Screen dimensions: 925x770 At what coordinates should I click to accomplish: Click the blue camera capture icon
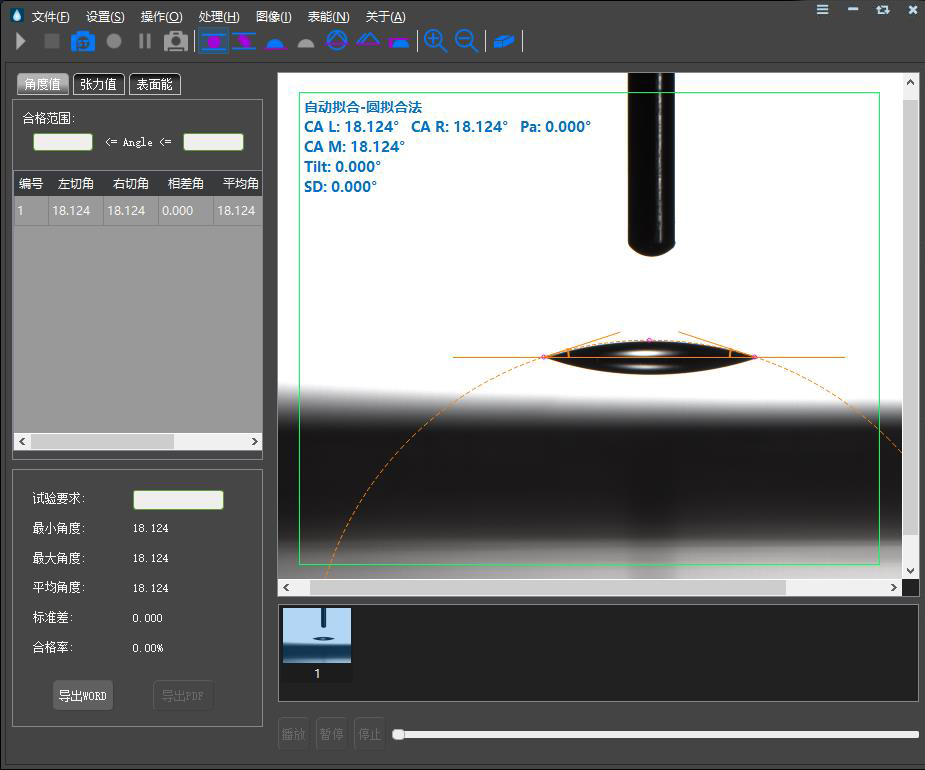(83, 41)
